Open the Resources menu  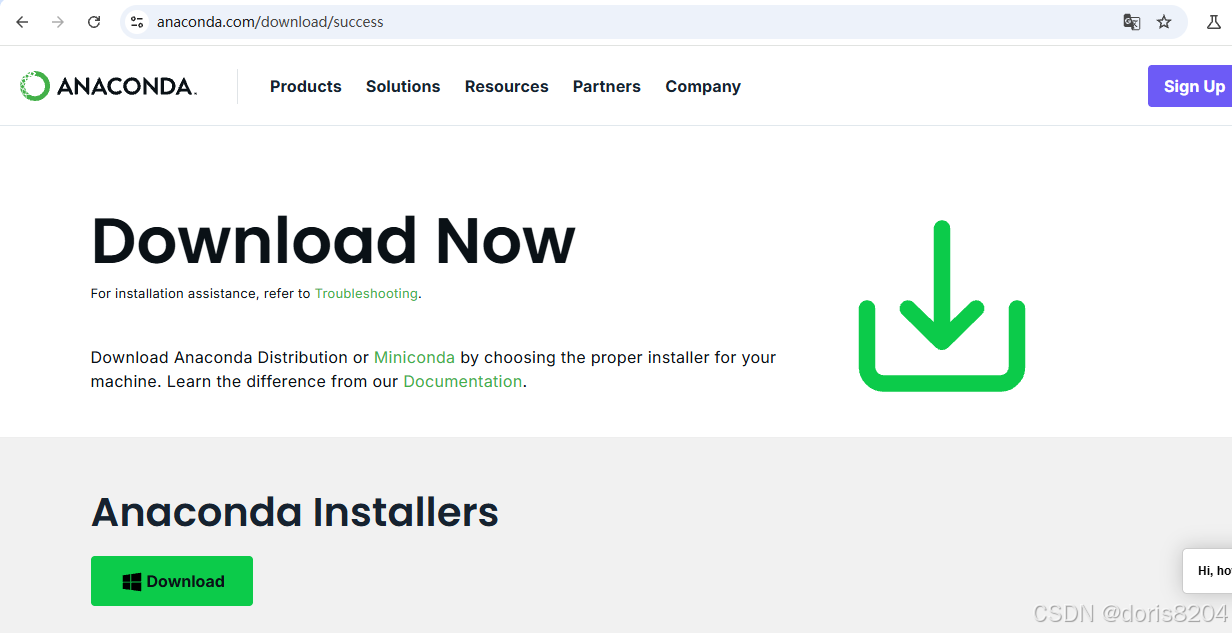pos(507,86)
